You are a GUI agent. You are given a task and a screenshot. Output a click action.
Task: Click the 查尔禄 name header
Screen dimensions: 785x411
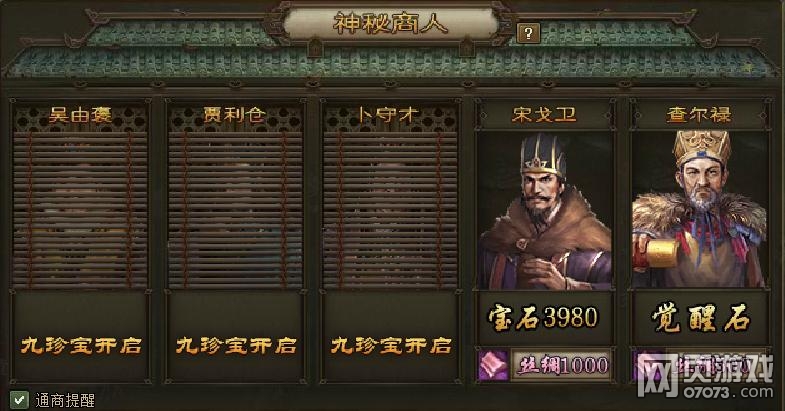[699, 115]
